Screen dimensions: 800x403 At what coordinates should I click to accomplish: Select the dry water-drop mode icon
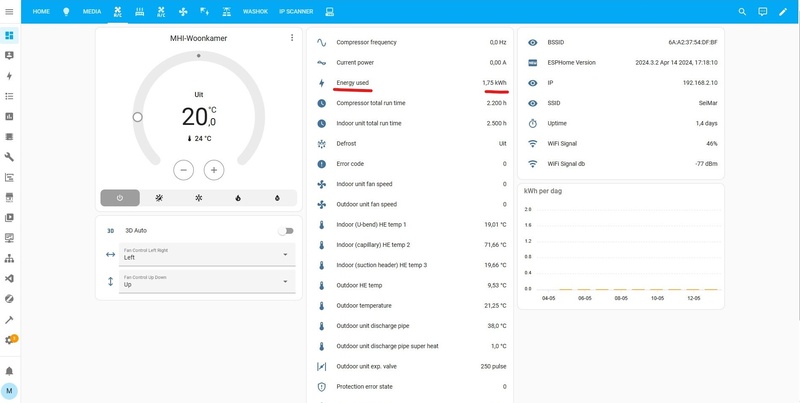pos(277,198)
